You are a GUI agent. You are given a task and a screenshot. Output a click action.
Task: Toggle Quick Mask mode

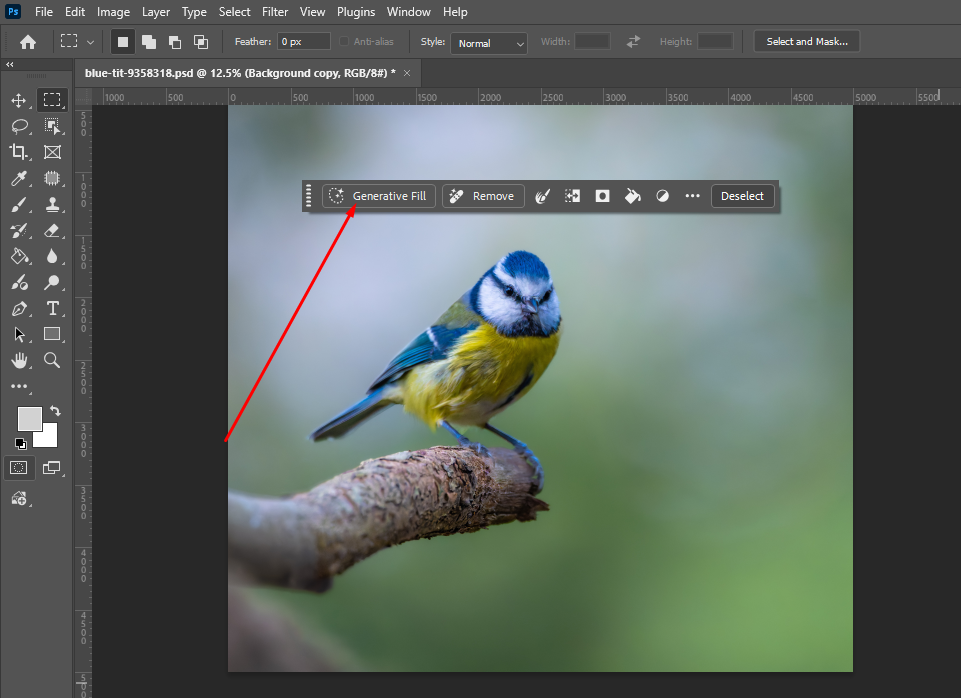18,467
